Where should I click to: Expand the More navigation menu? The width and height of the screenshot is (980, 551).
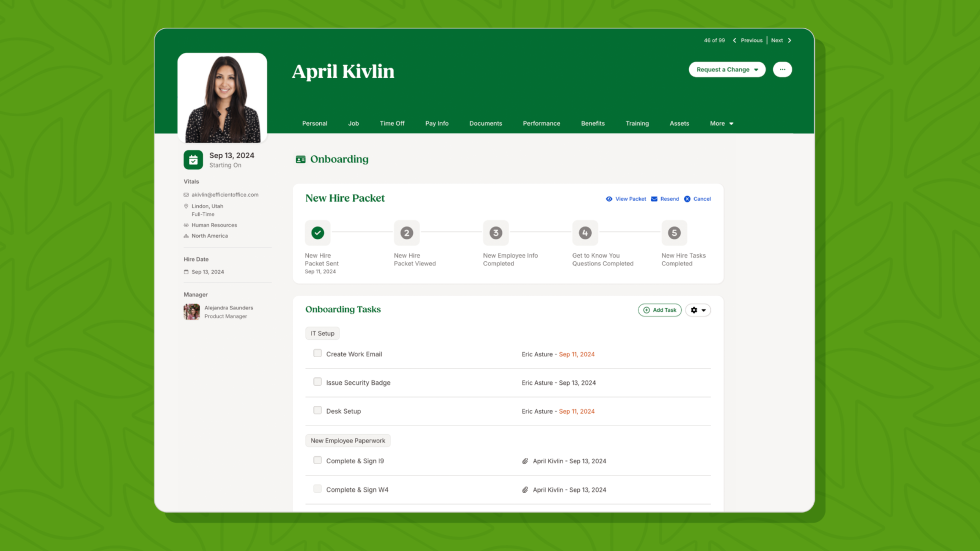721,124
